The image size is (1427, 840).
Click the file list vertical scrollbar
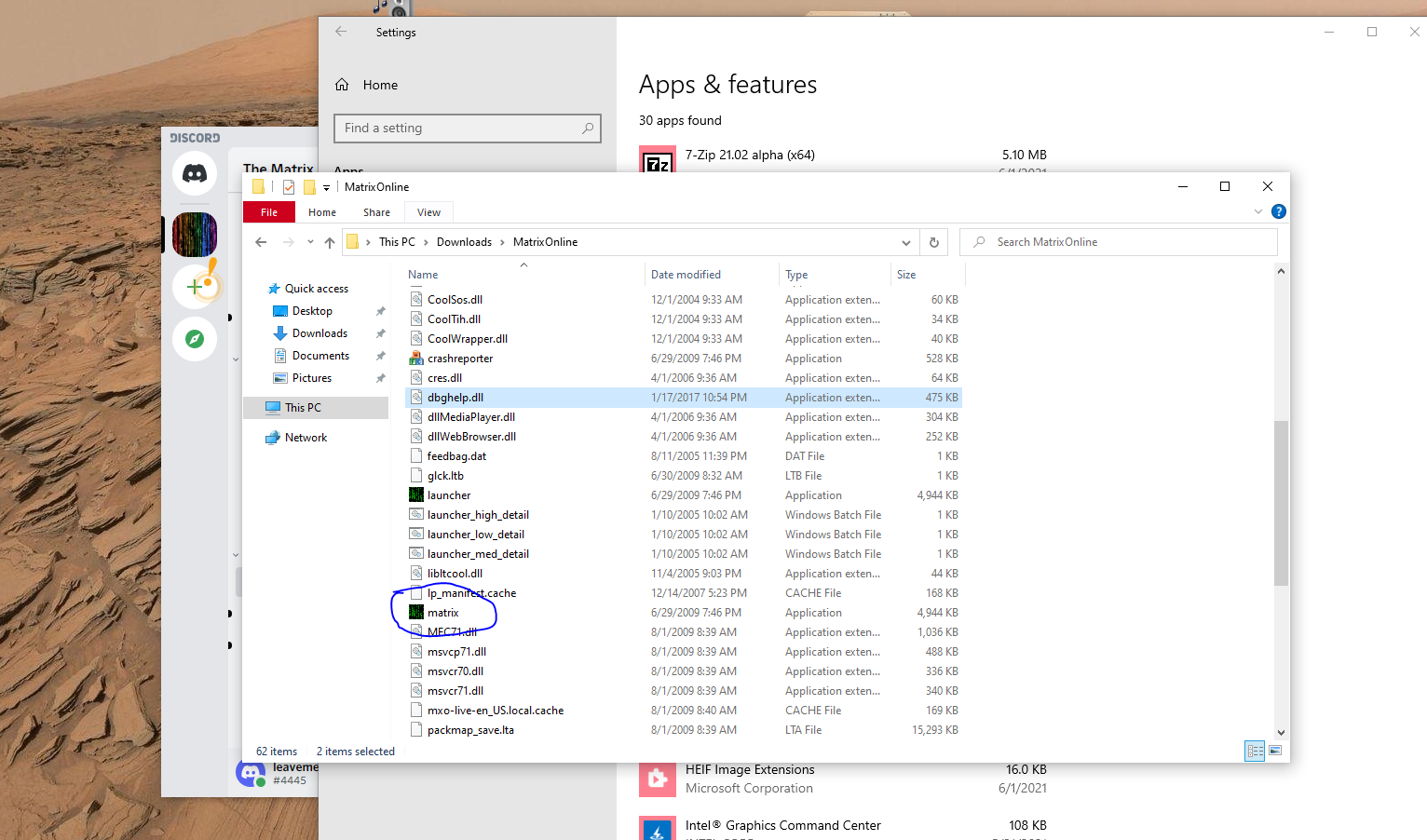coord(1281,503)
